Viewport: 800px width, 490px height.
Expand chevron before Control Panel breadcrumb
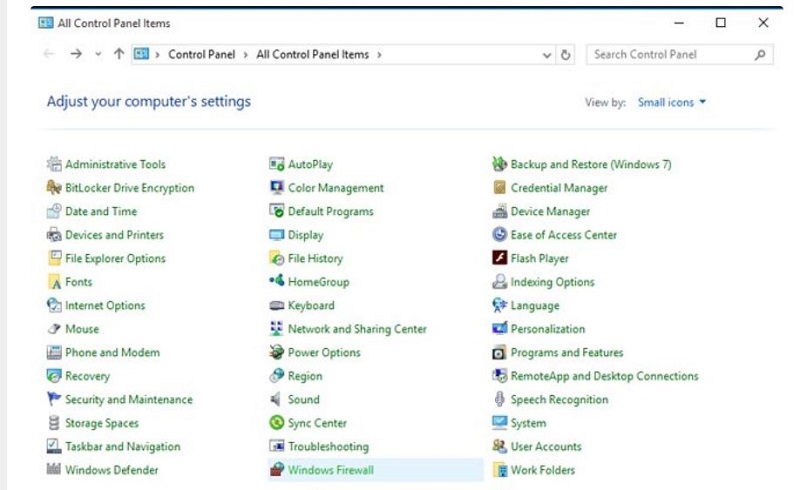(x=157, y=55)
